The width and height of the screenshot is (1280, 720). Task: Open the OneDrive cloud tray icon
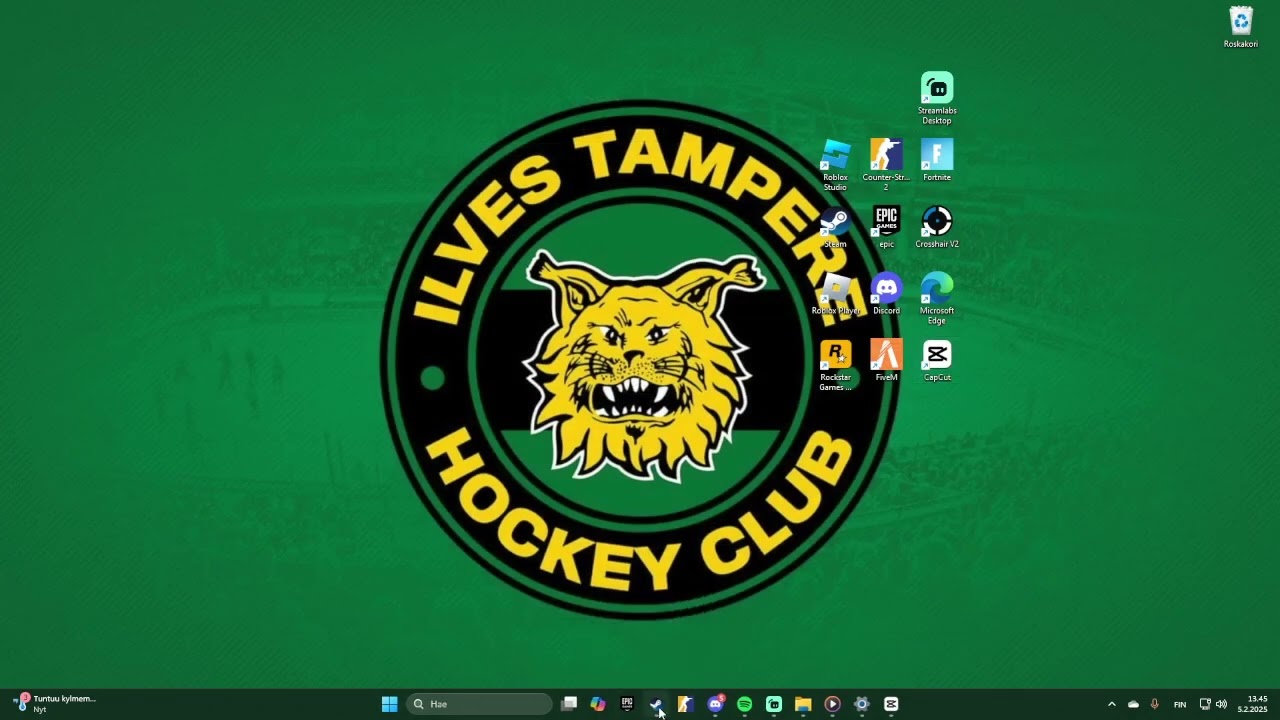pos(1133,704)
